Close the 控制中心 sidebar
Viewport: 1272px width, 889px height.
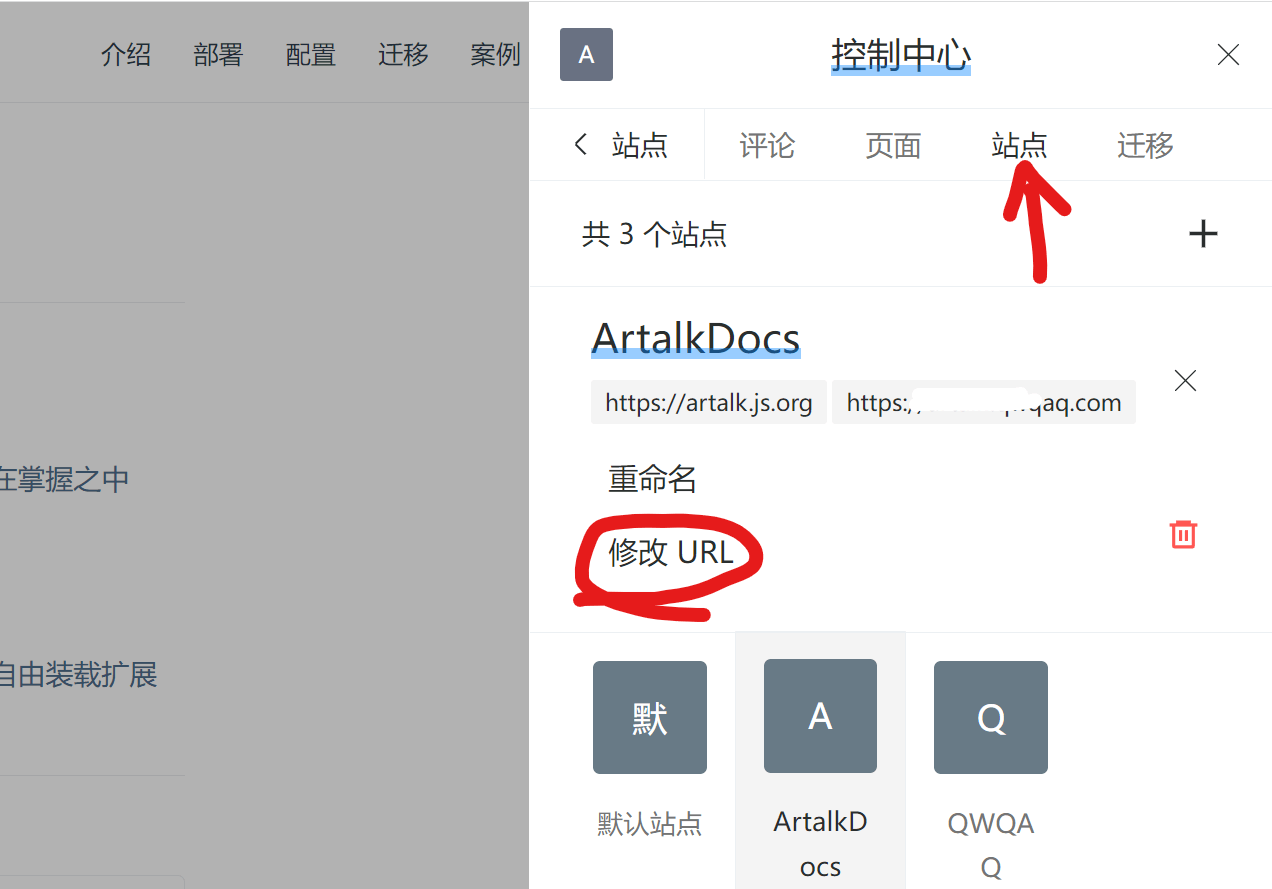click(x=1228, y=55)
